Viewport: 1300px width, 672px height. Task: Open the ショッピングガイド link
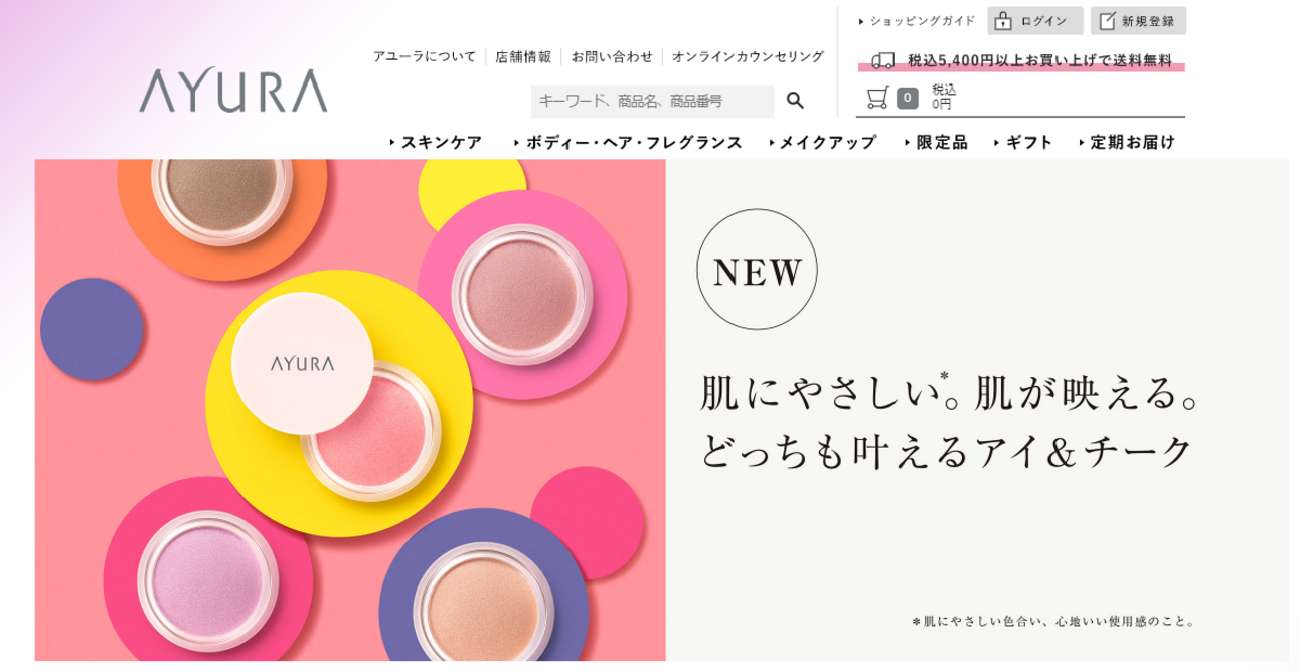tap(917, 21)
